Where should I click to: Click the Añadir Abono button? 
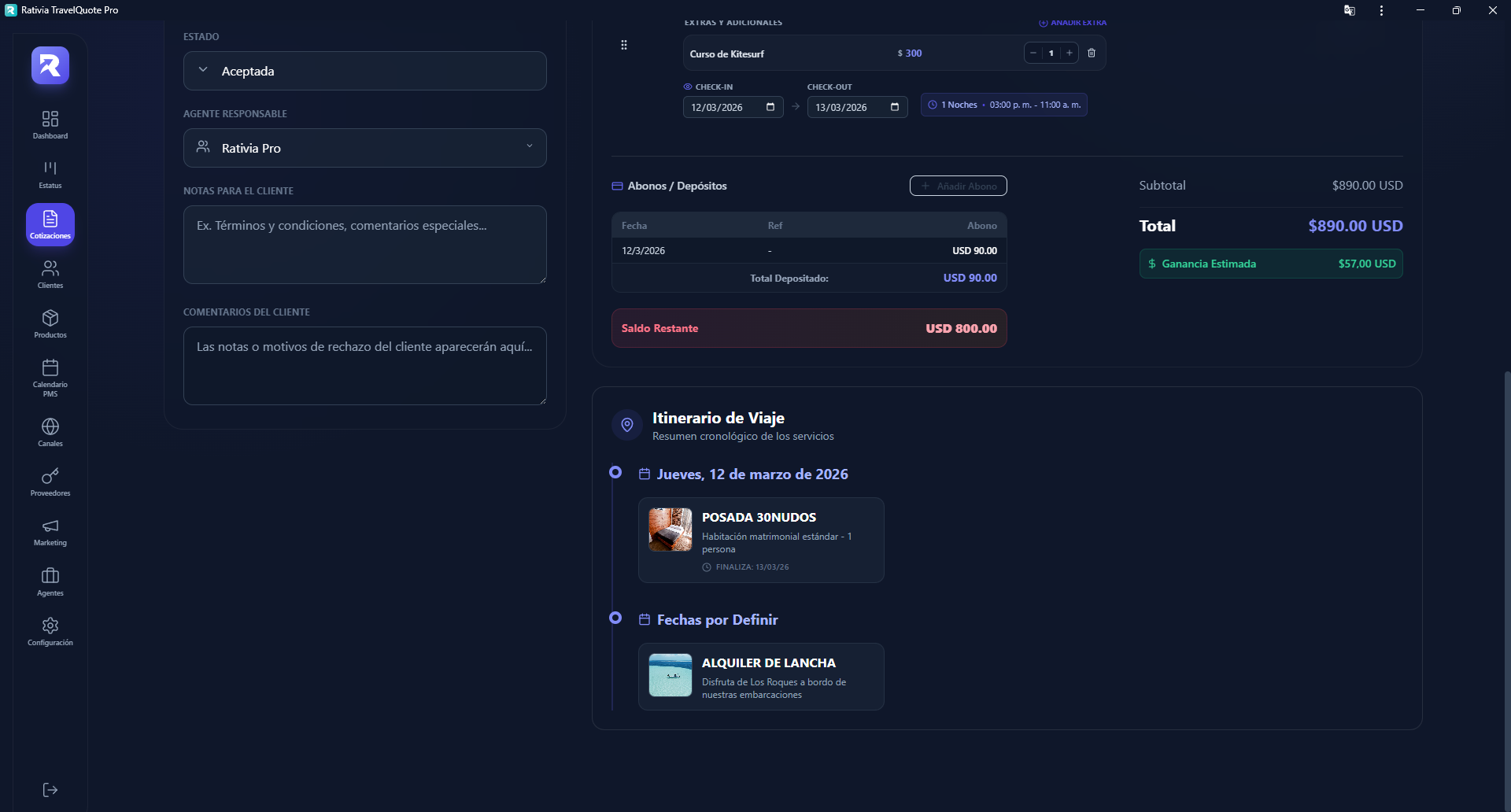point(958,186)
